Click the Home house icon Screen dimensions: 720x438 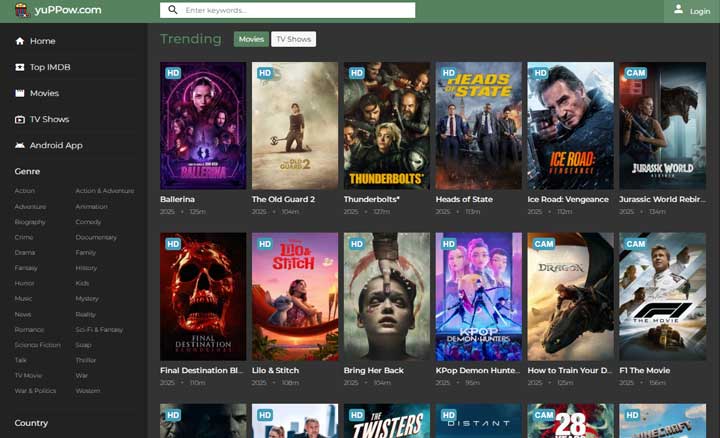[20, 41]
